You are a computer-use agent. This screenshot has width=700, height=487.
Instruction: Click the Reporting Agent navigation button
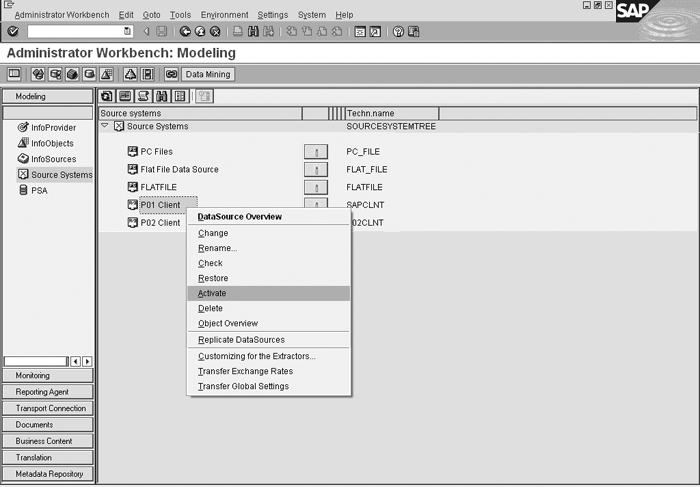pyautogui.click(x=48, y=392)
